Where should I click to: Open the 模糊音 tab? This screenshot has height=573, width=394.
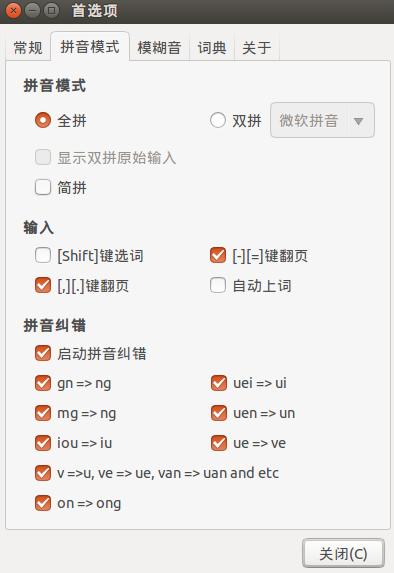[x=159, y=48]
